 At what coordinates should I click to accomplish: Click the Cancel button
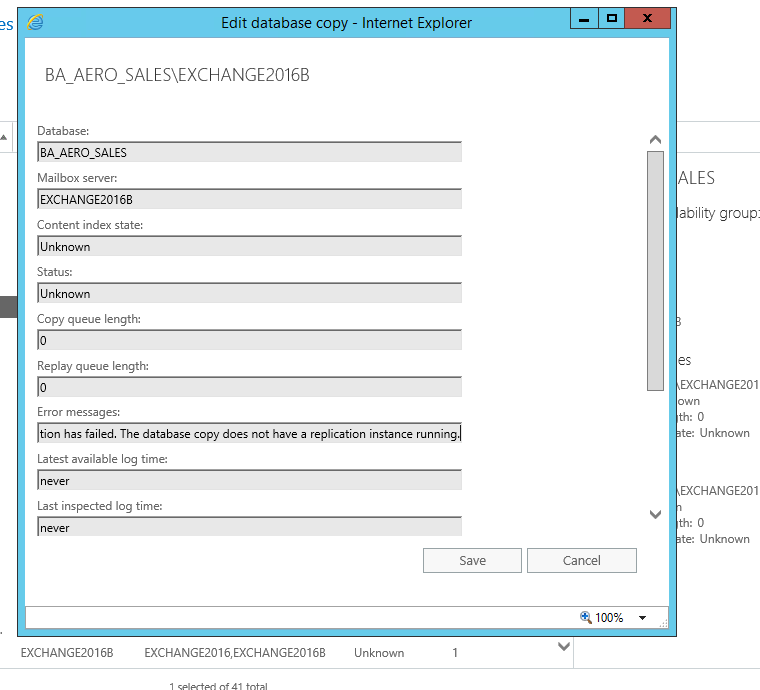click(582, 561)
